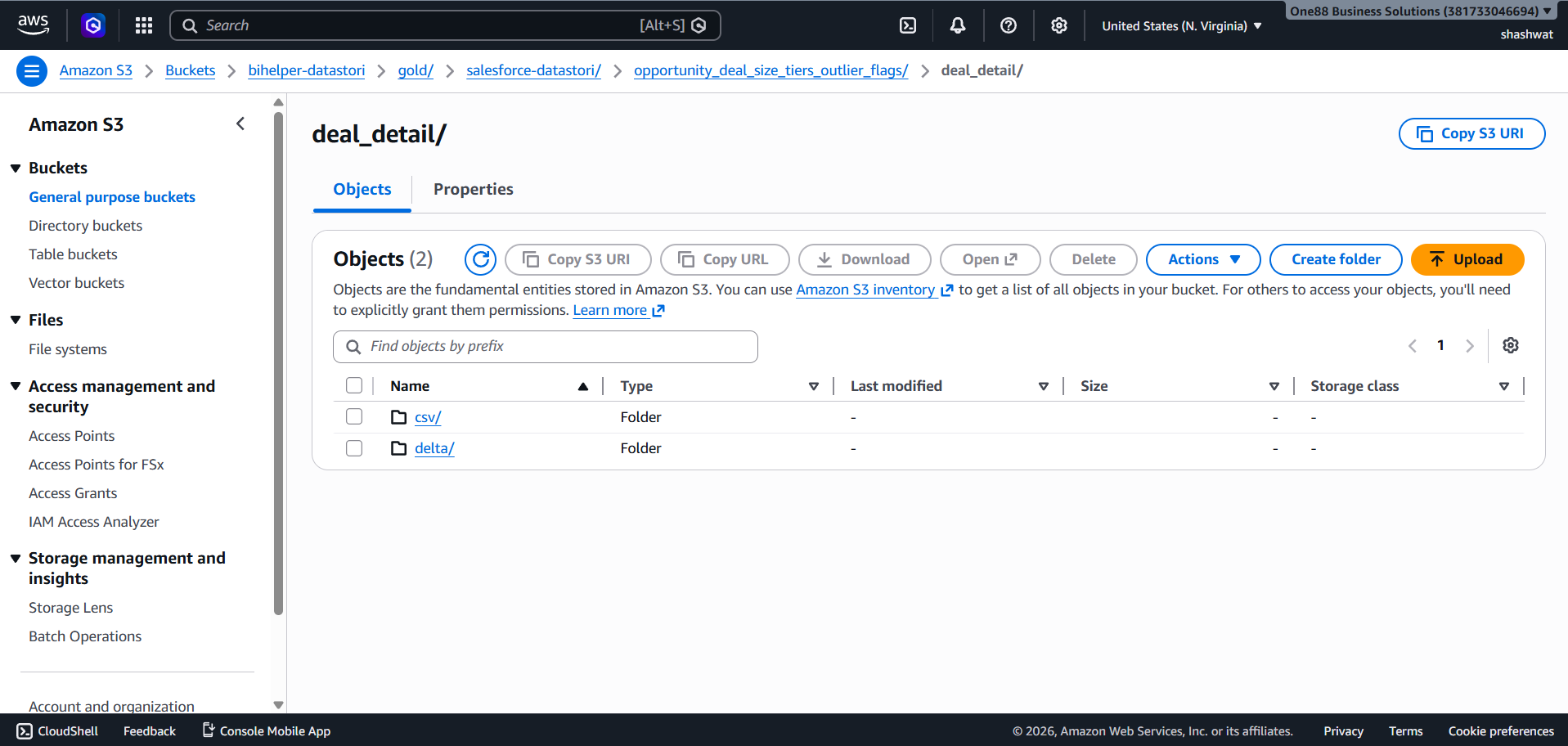Screen dimensions: 1568x746
Task: Open the AWS home logo
Action: [x=34, y=25]
